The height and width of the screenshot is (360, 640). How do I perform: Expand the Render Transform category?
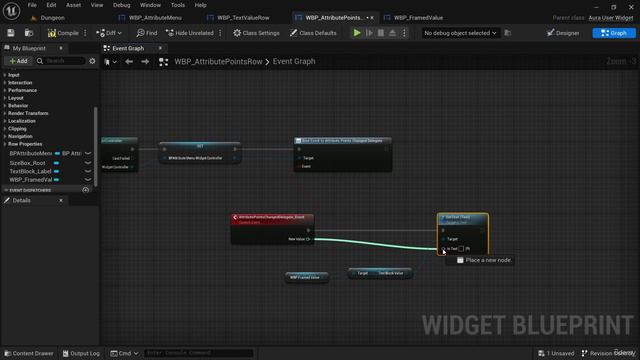5,113
